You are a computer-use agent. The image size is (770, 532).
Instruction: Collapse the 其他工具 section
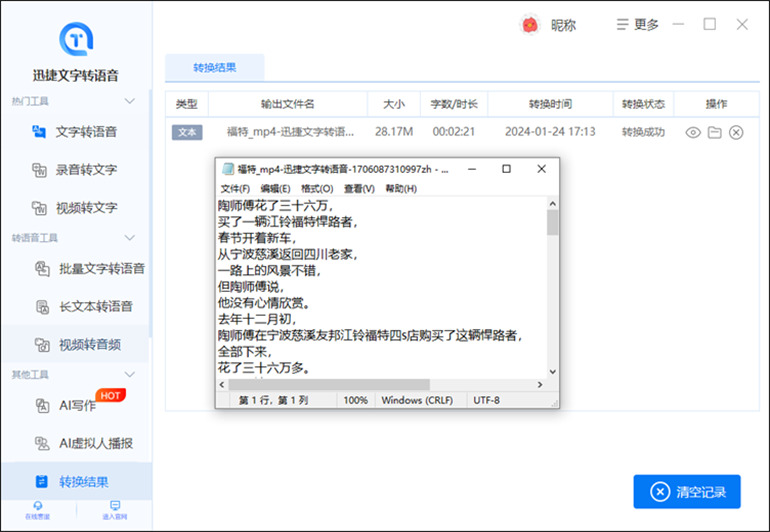click(130, 374)
